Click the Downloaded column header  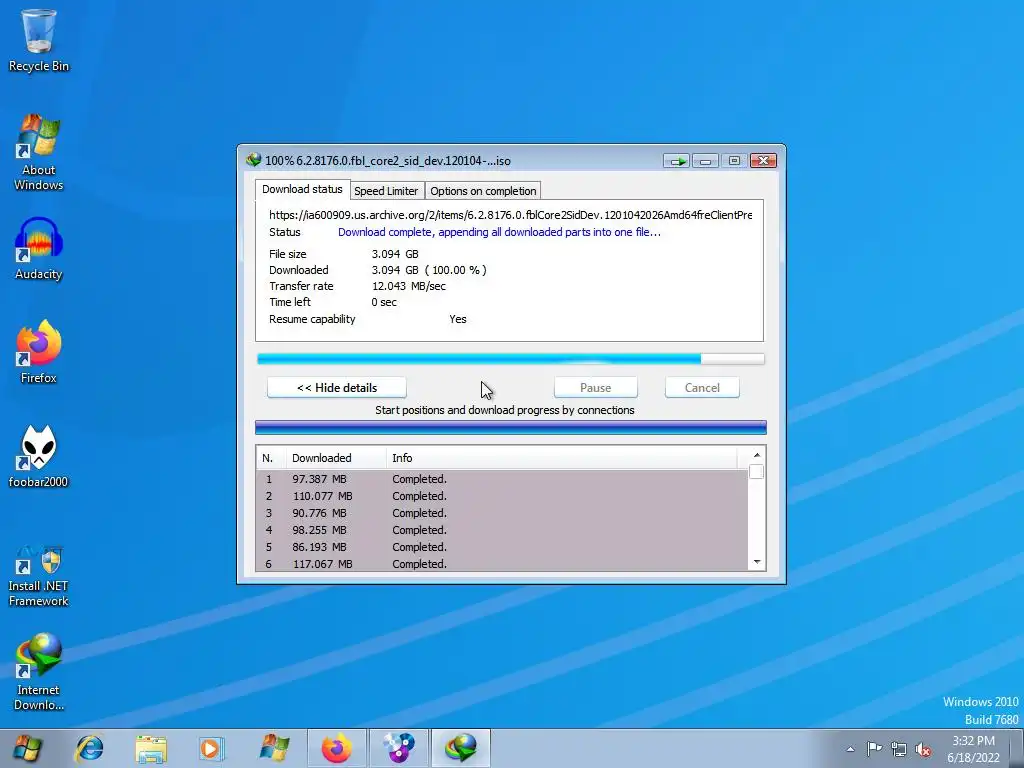336,458
